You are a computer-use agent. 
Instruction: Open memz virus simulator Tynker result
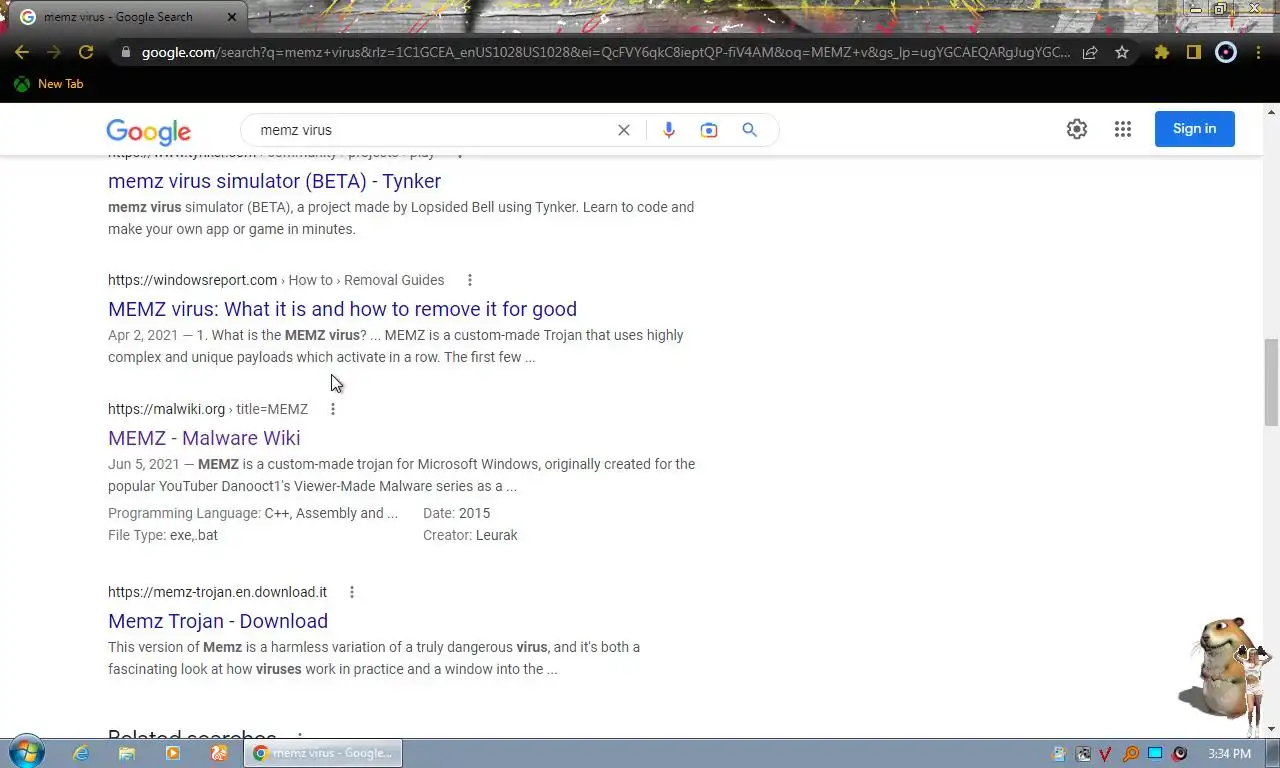point(274,181)
